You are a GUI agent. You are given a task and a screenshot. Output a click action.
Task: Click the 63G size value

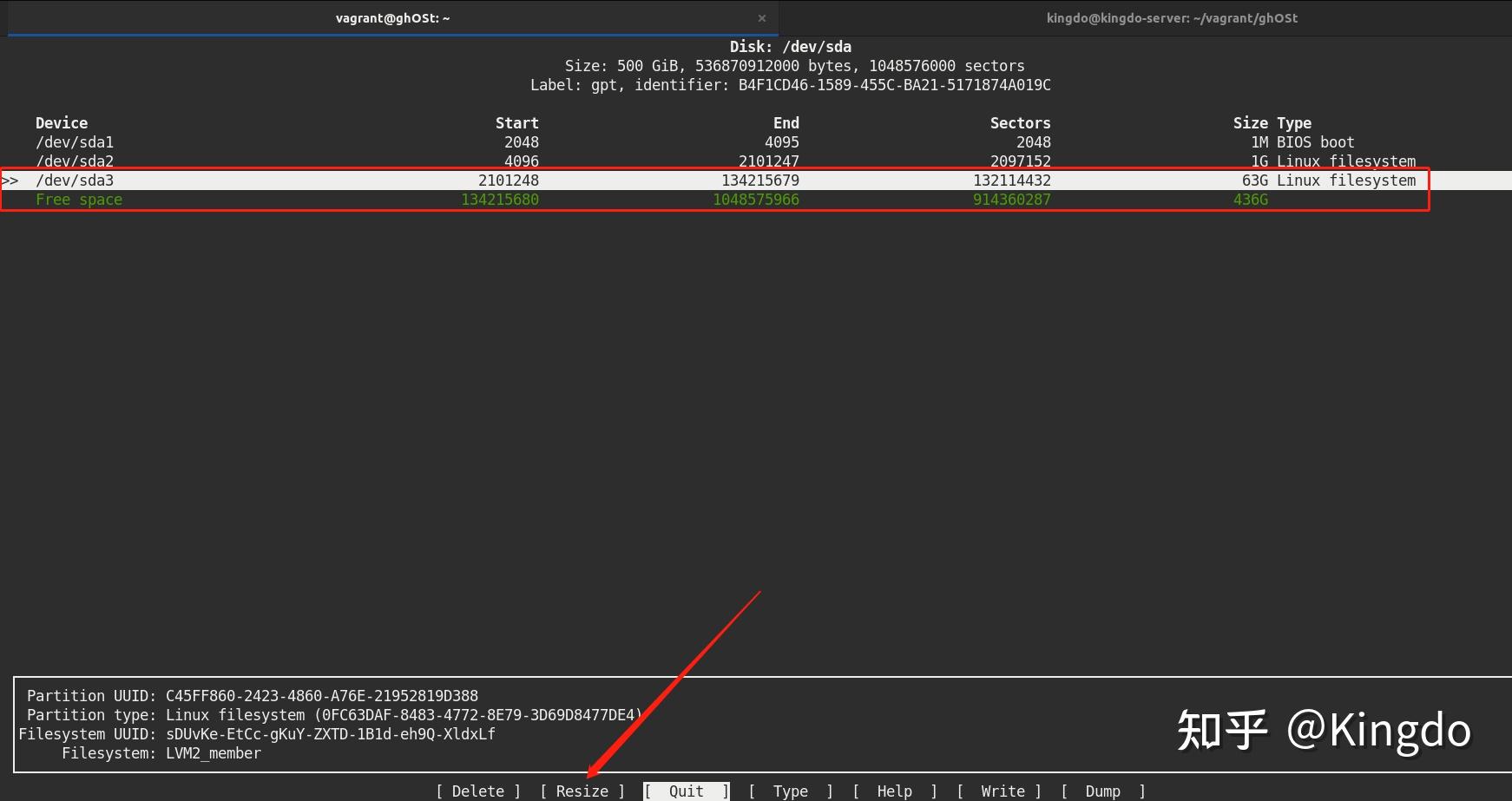coord(1255,181)
